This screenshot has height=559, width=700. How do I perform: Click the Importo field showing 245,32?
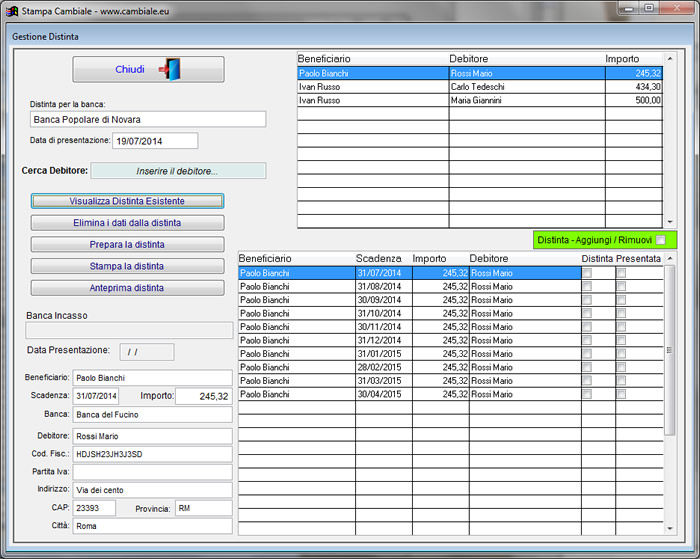coord(204,396)
